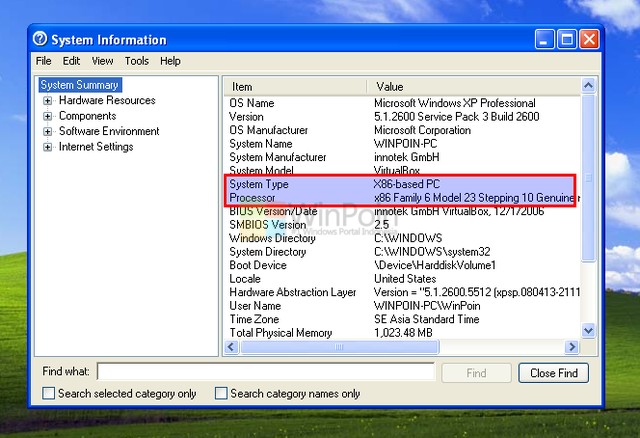The height and width of the screenshot is (438, 640).
Task: Select the Boot Device row
Action: click(402, 265)
